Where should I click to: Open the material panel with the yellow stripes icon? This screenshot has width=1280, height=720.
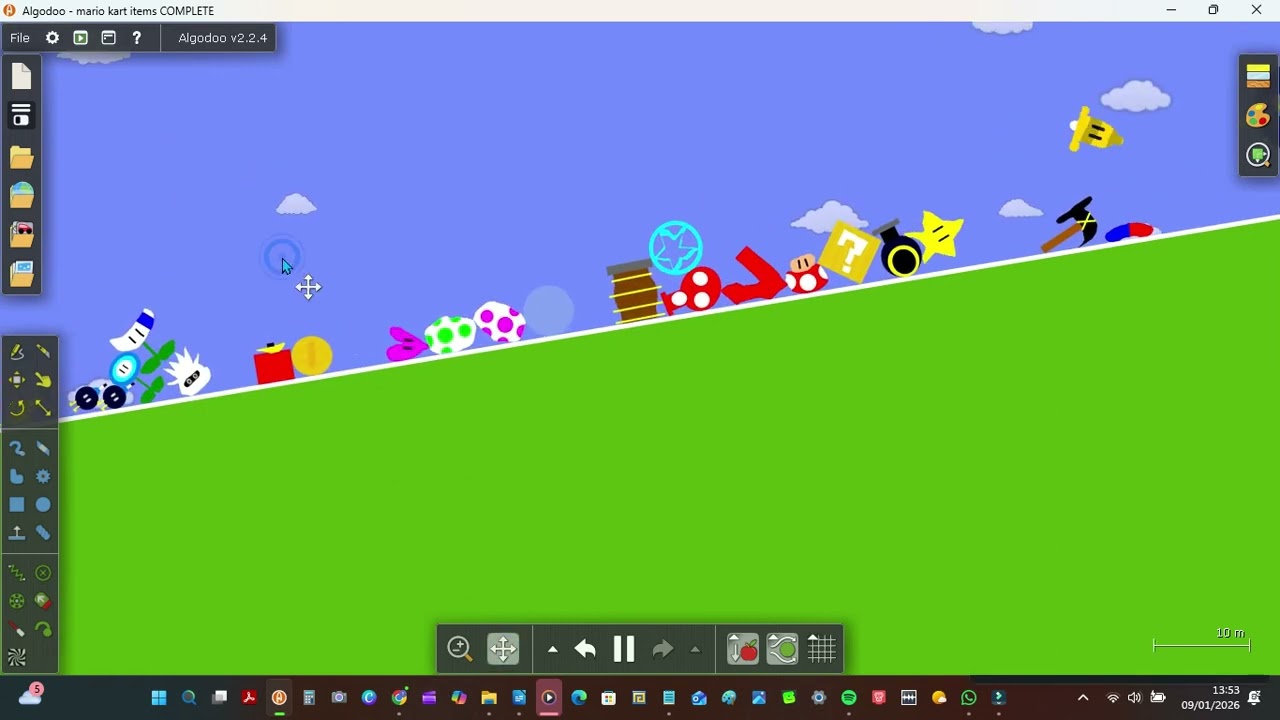[x=1258, y=76]
